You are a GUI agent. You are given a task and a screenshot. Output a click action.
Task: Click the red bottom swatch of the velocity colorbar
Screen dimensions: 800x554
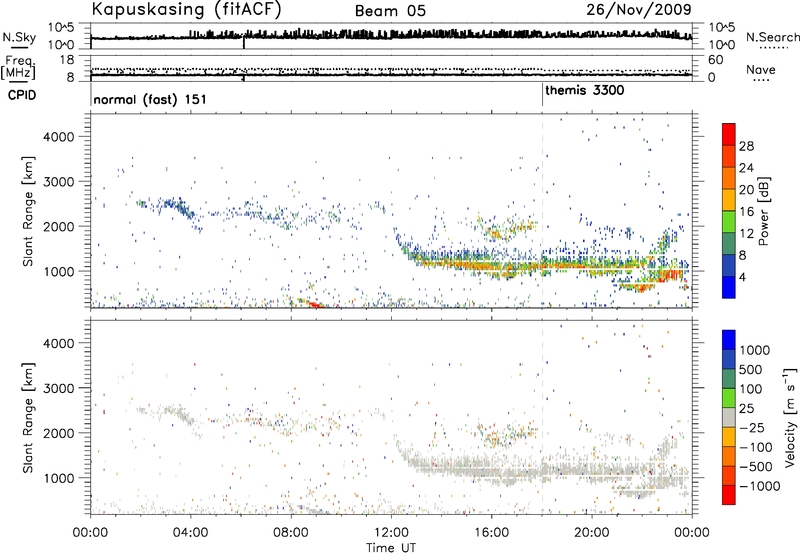coord(729,495)
